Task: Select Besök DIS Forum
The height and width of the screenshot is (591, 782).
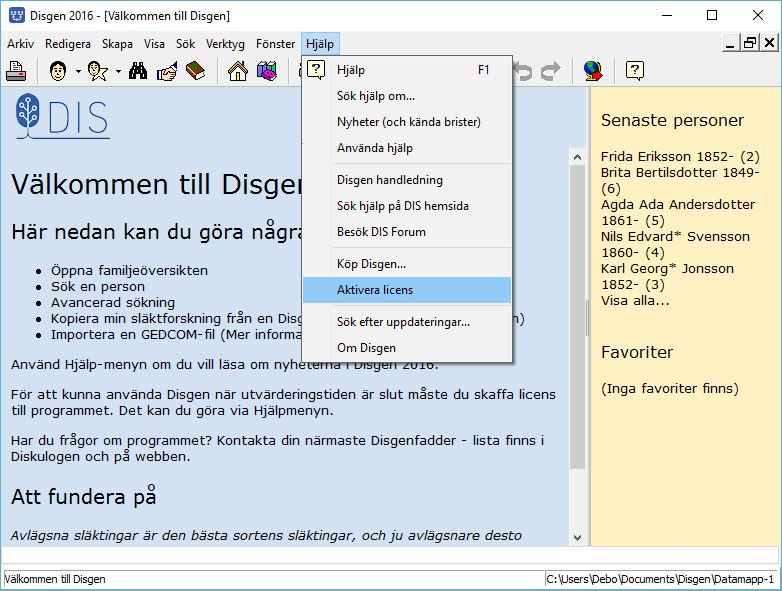Action: point(407,231)
